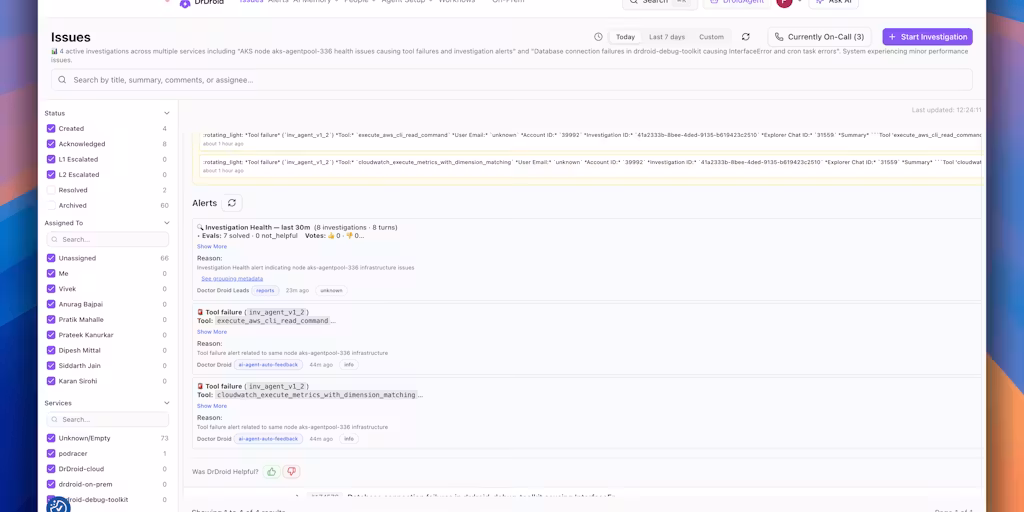Screen dimensions: 1024x512
Task: Collapse the Assigned To filter section
Action: [x=167, y=223]
